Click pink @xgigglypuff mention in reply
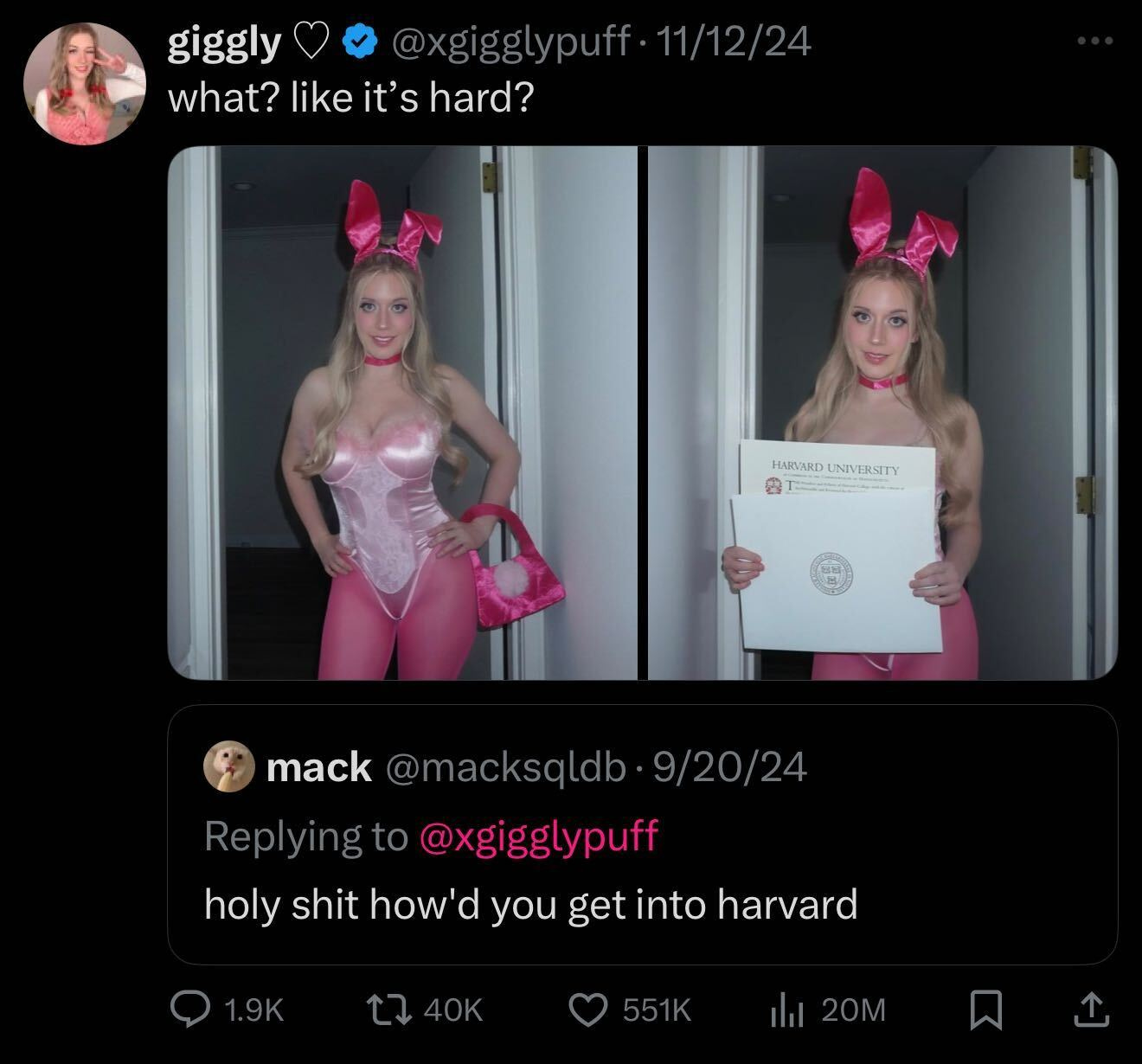 [x=538, y=836]
